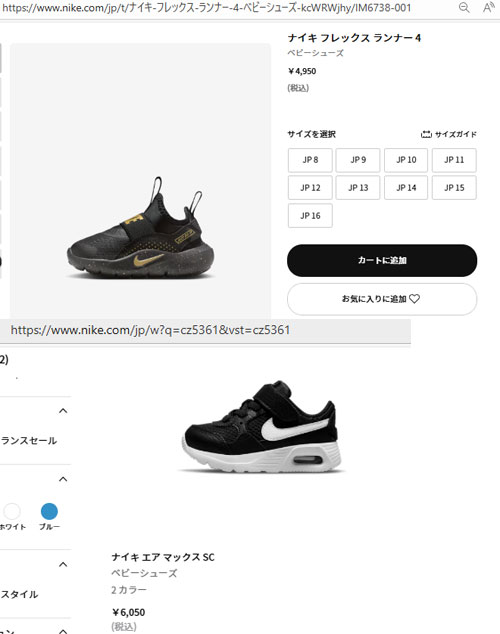Select the blue color swatch filter
This screenshot has height=634, width=500.
click(49, 511)
